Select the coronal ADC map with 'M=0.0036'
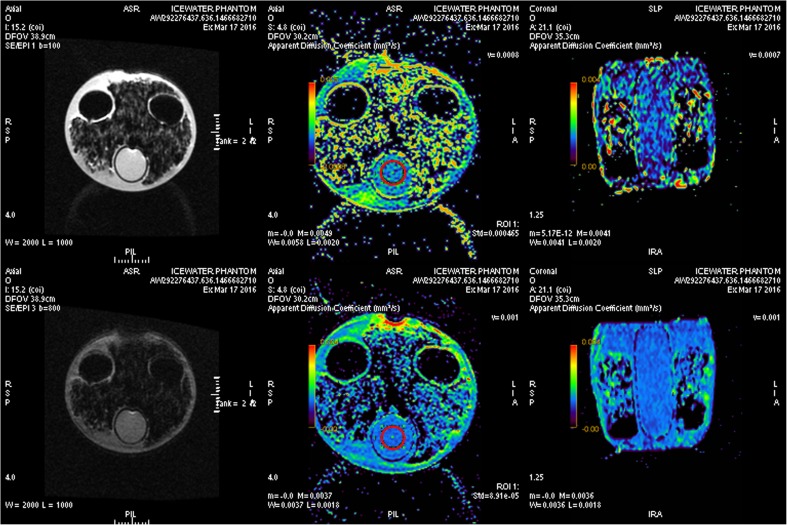Image resolution: width=787 pixels, height=525 pixels. point(654,384)
